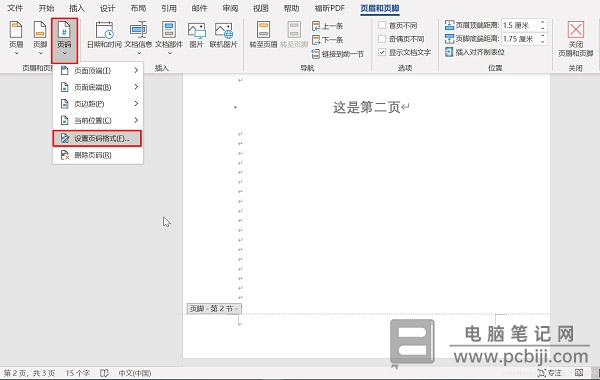Screen dimensions: 600x380
Task: Switch to the 福昕PDF tab
Action: (x=329, y=8)
